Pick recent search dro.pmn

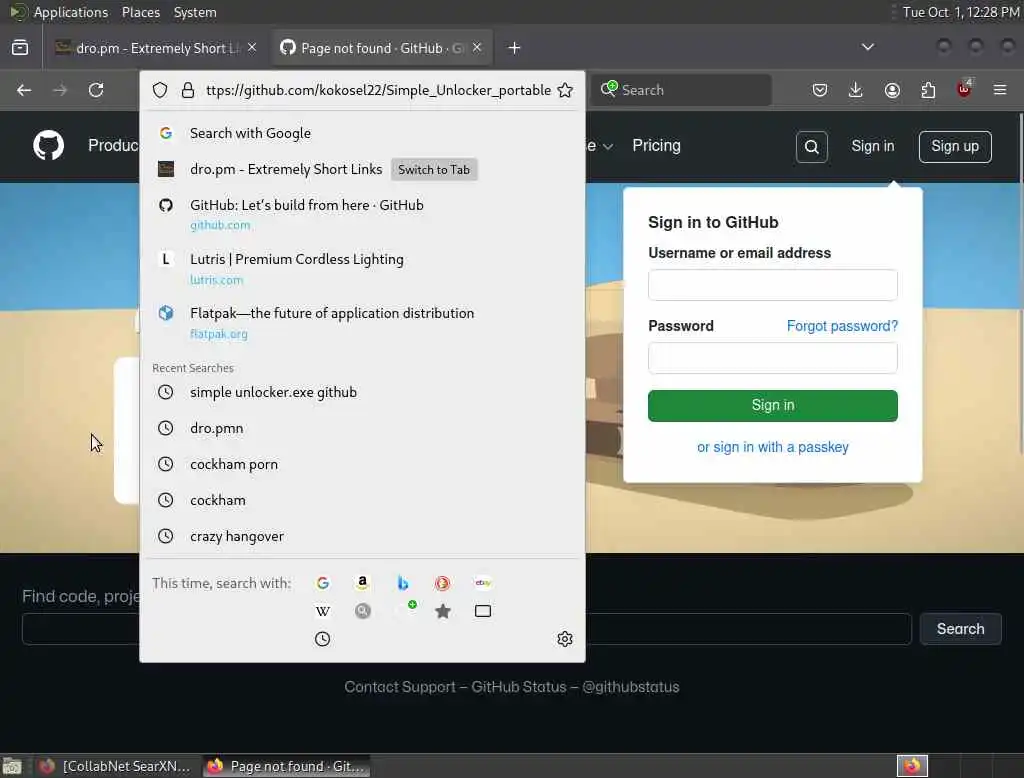[362, 428]
